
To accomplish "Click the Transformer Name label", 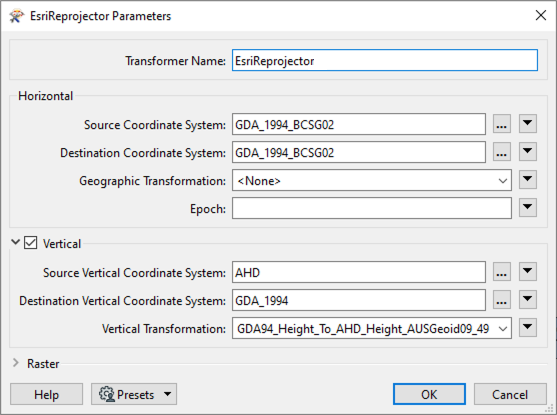I will coord(175,61).
